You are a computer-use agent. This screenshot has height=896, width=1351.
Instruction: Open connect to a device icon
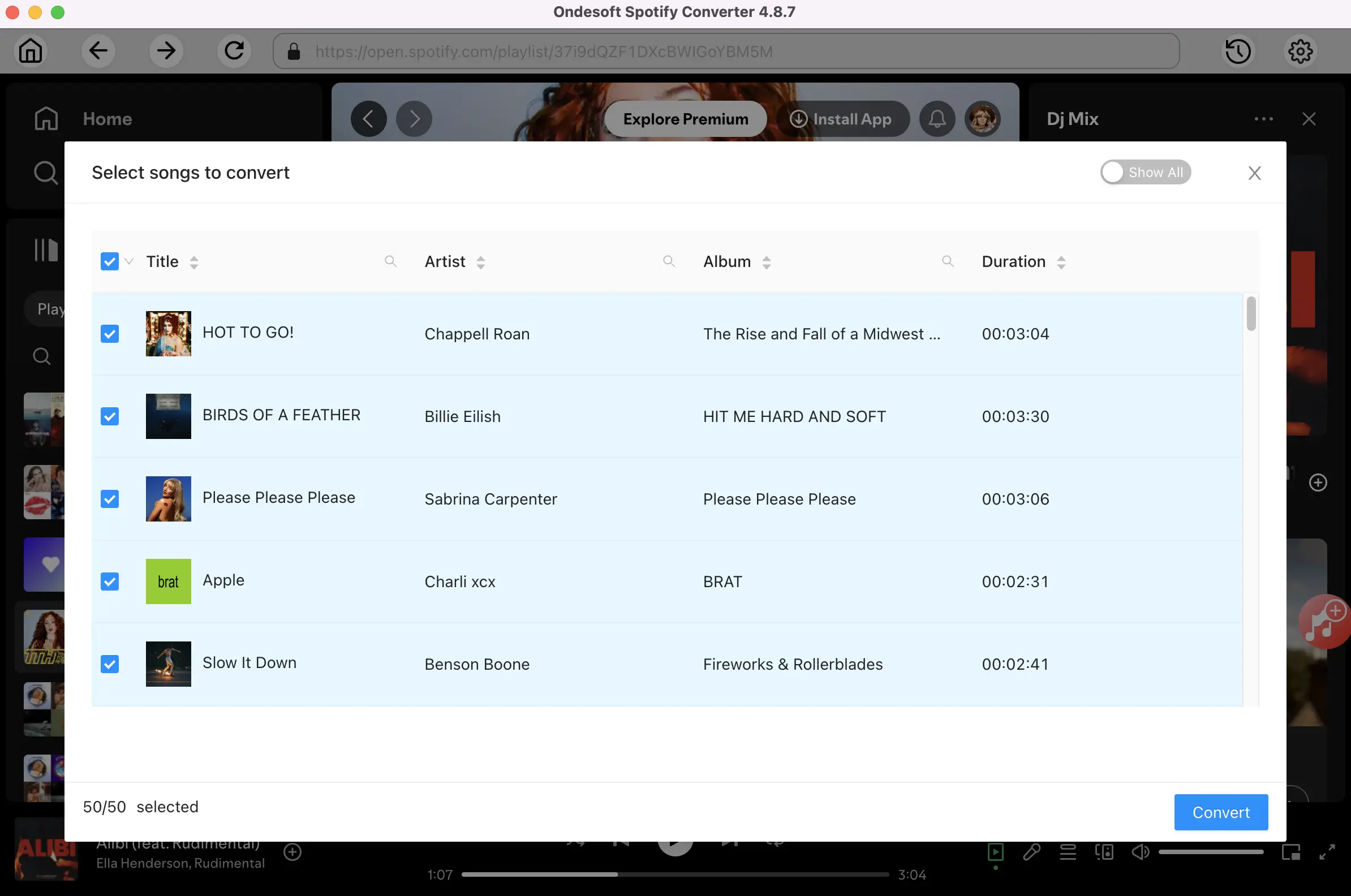click(x=1104, y=852)
